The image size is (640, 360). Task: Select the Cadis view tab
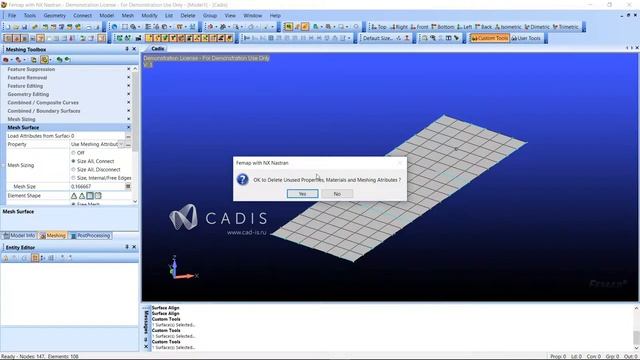(x=158, y=49)
